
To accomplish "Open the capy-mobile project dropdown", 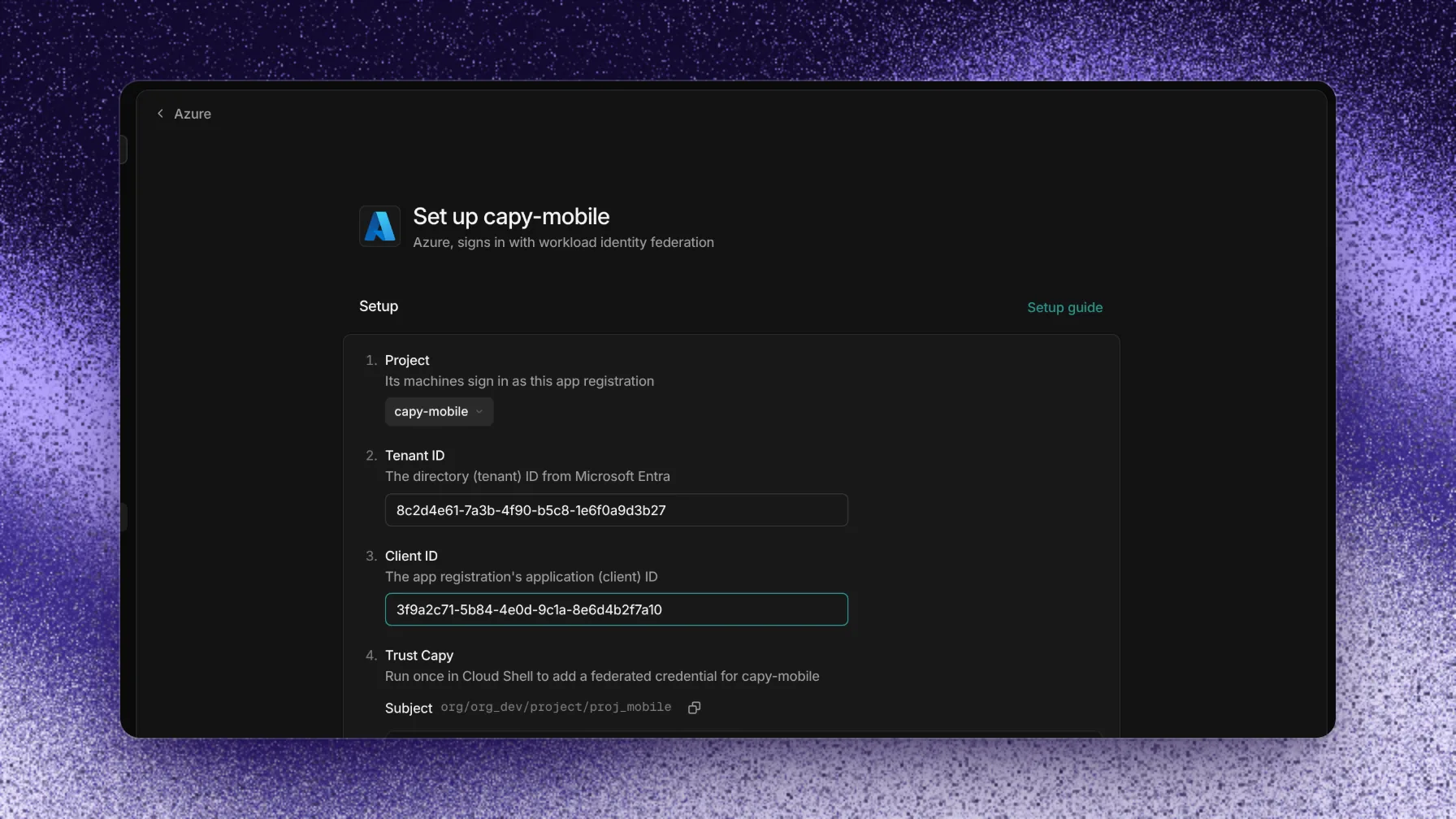I will (x=439, y=412).
